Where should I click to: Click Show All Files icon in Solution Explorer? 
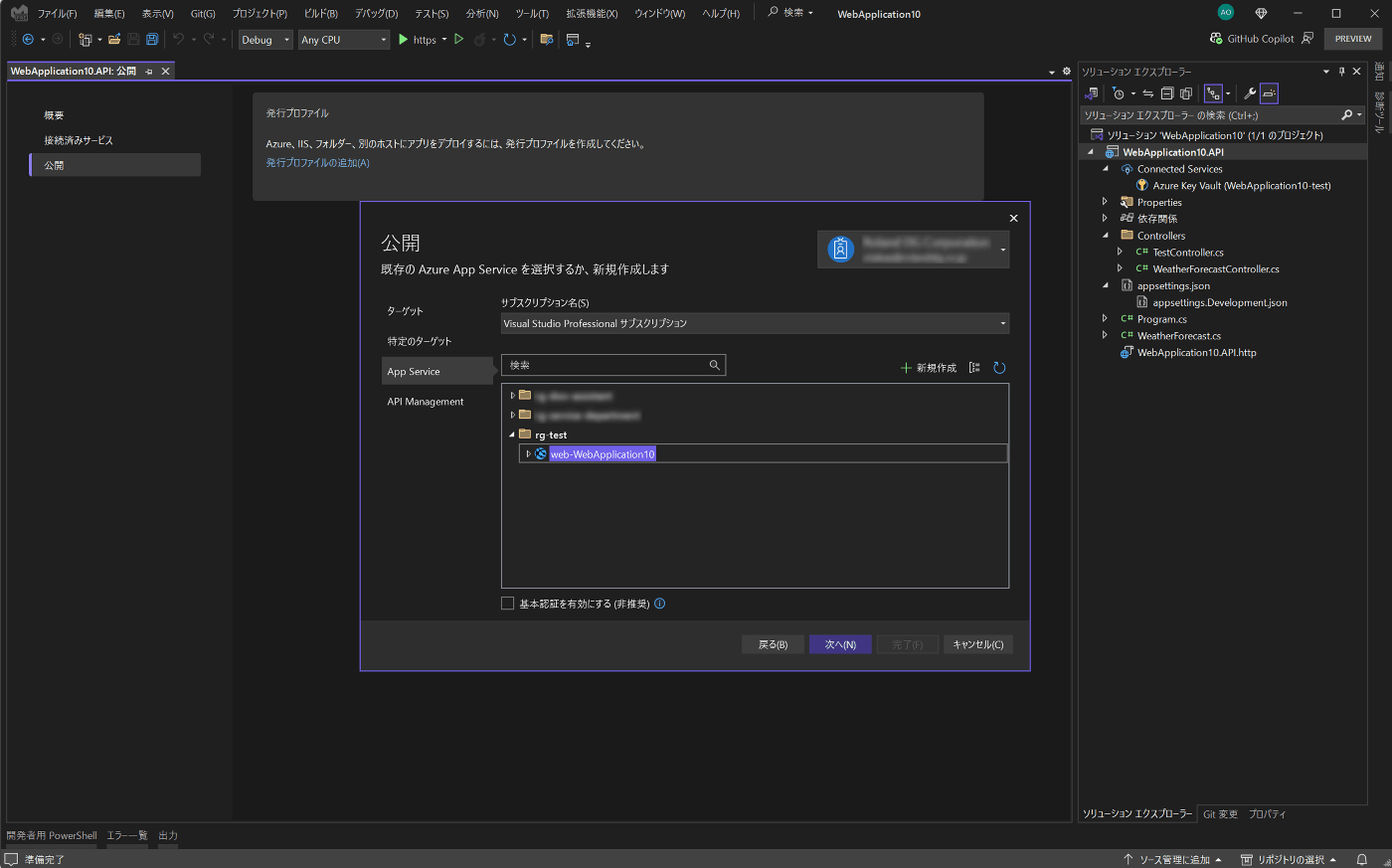1185,93
